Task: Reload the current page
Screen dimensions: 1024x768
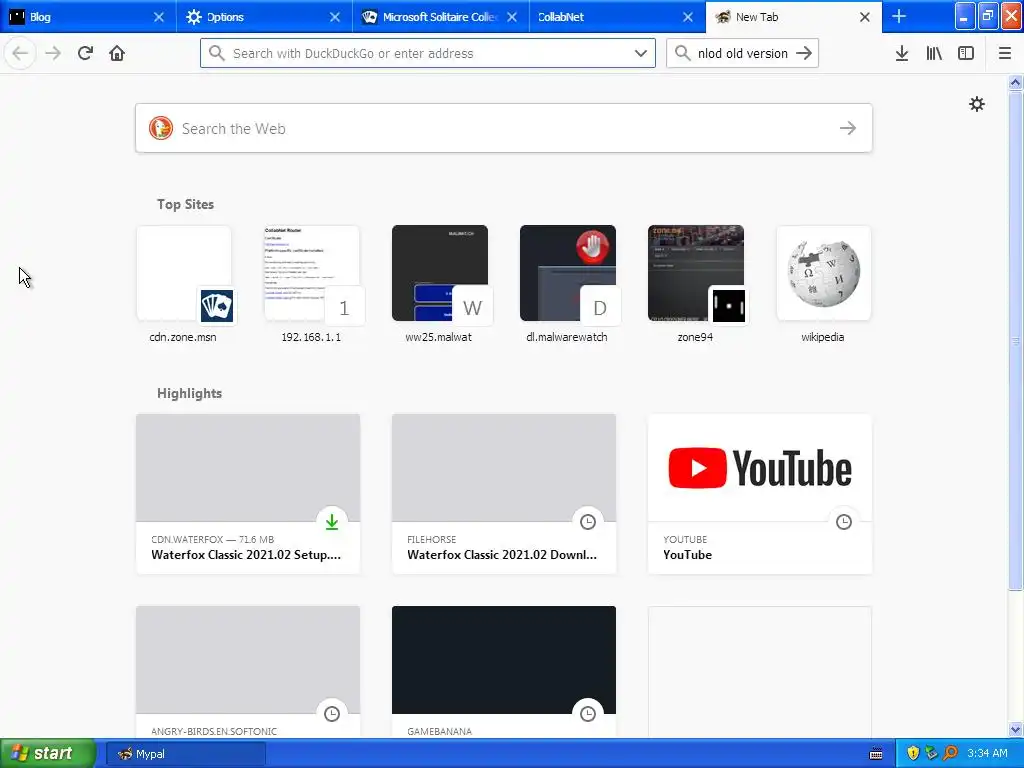Action: click(85, 53)
